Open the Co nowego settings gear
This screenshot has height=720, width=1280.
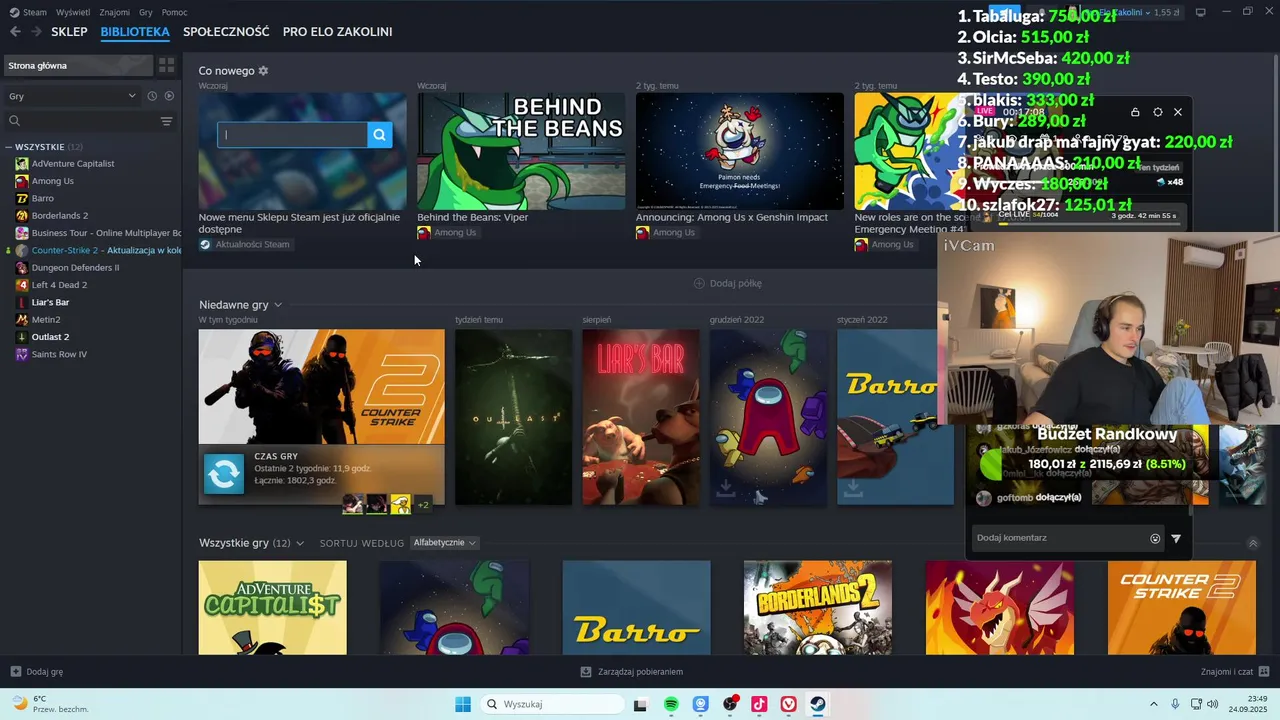263,71
